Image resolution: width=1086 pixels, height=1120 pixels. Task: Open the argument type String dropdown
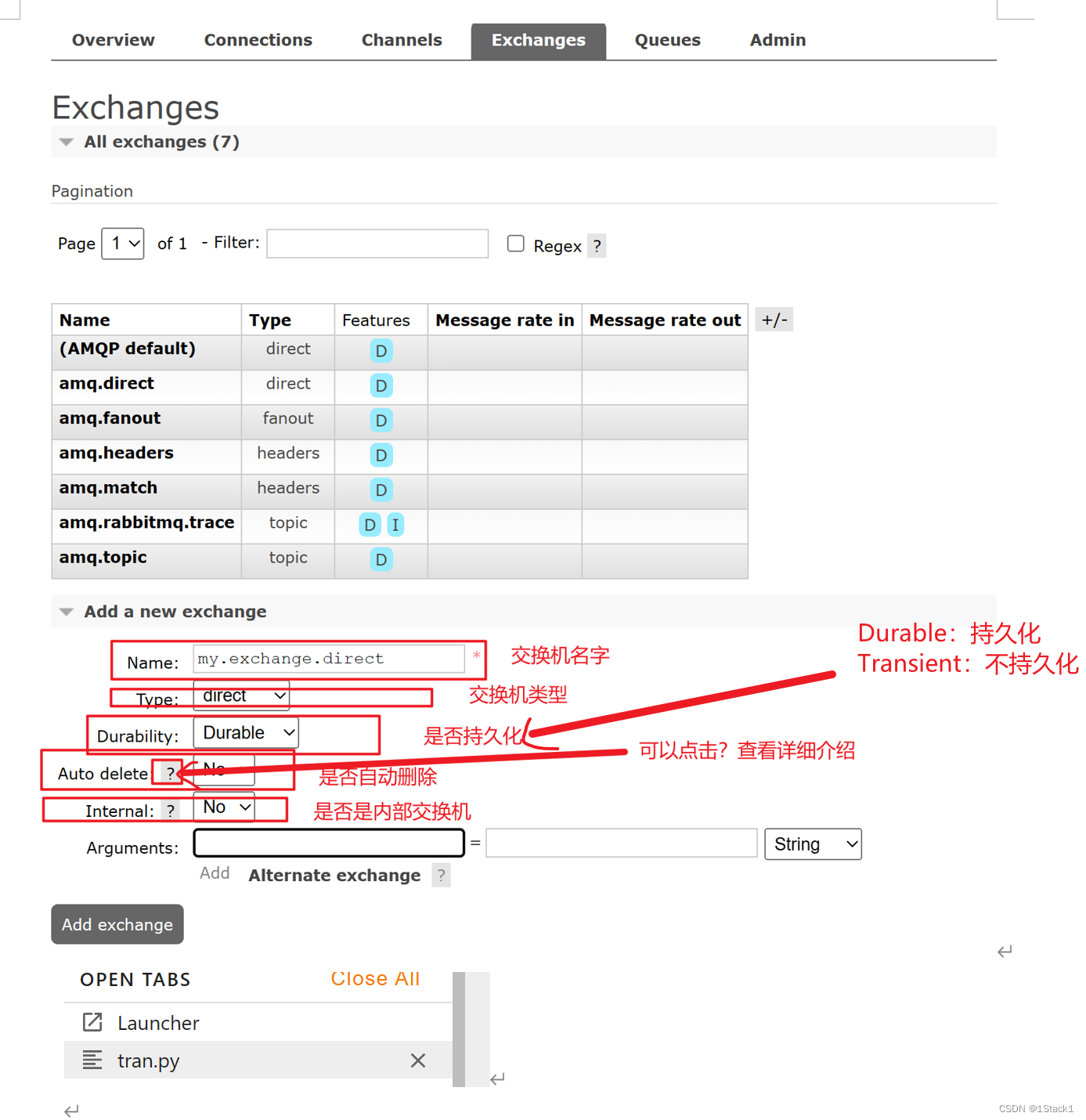coord(813,844)
